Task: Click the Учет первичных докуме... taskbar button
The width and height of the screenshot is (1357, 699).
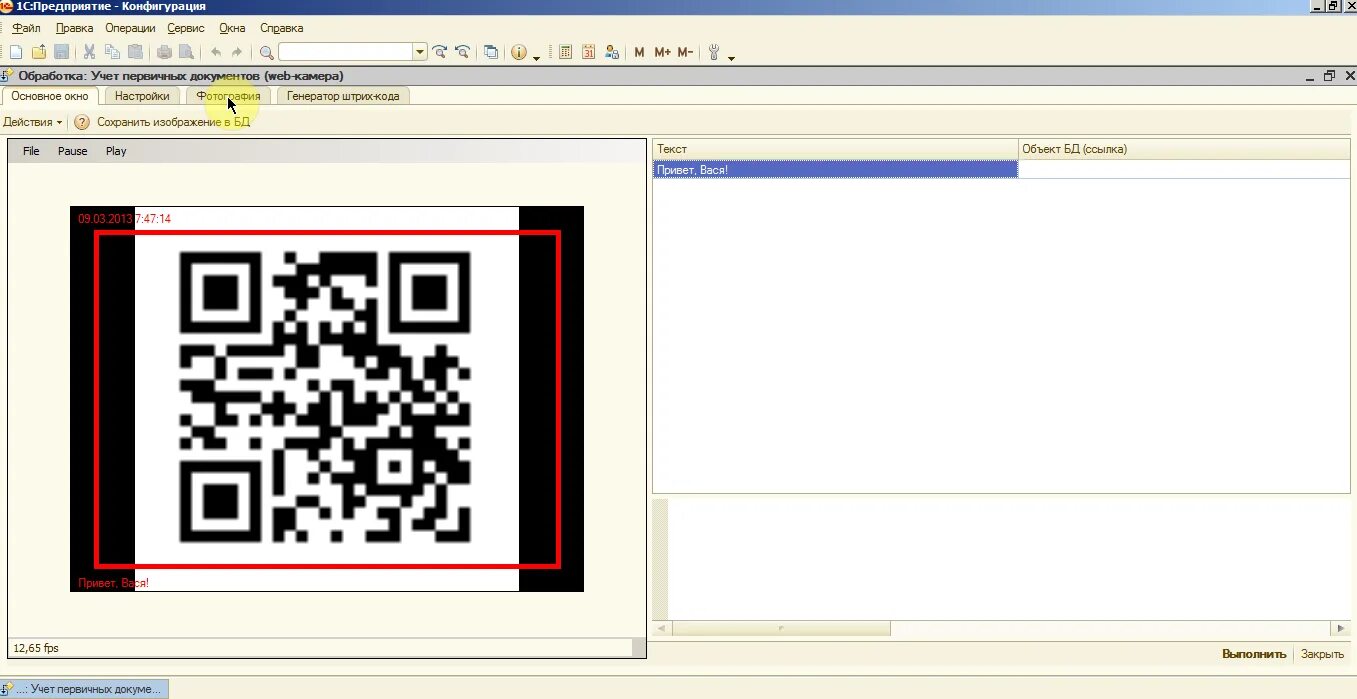Action: [x=85, y=689]
